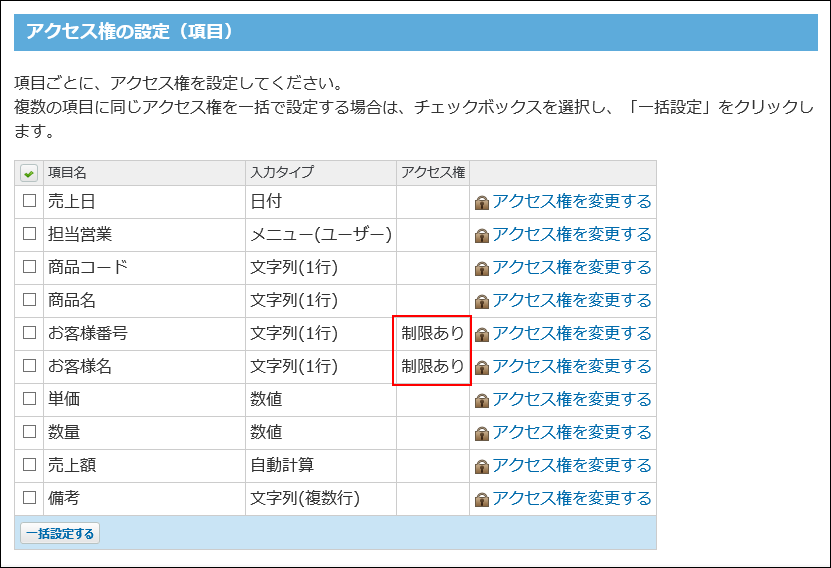The image size is (831, 568).
Task: Click the 一括設定する button
Action: click(60, 534)
